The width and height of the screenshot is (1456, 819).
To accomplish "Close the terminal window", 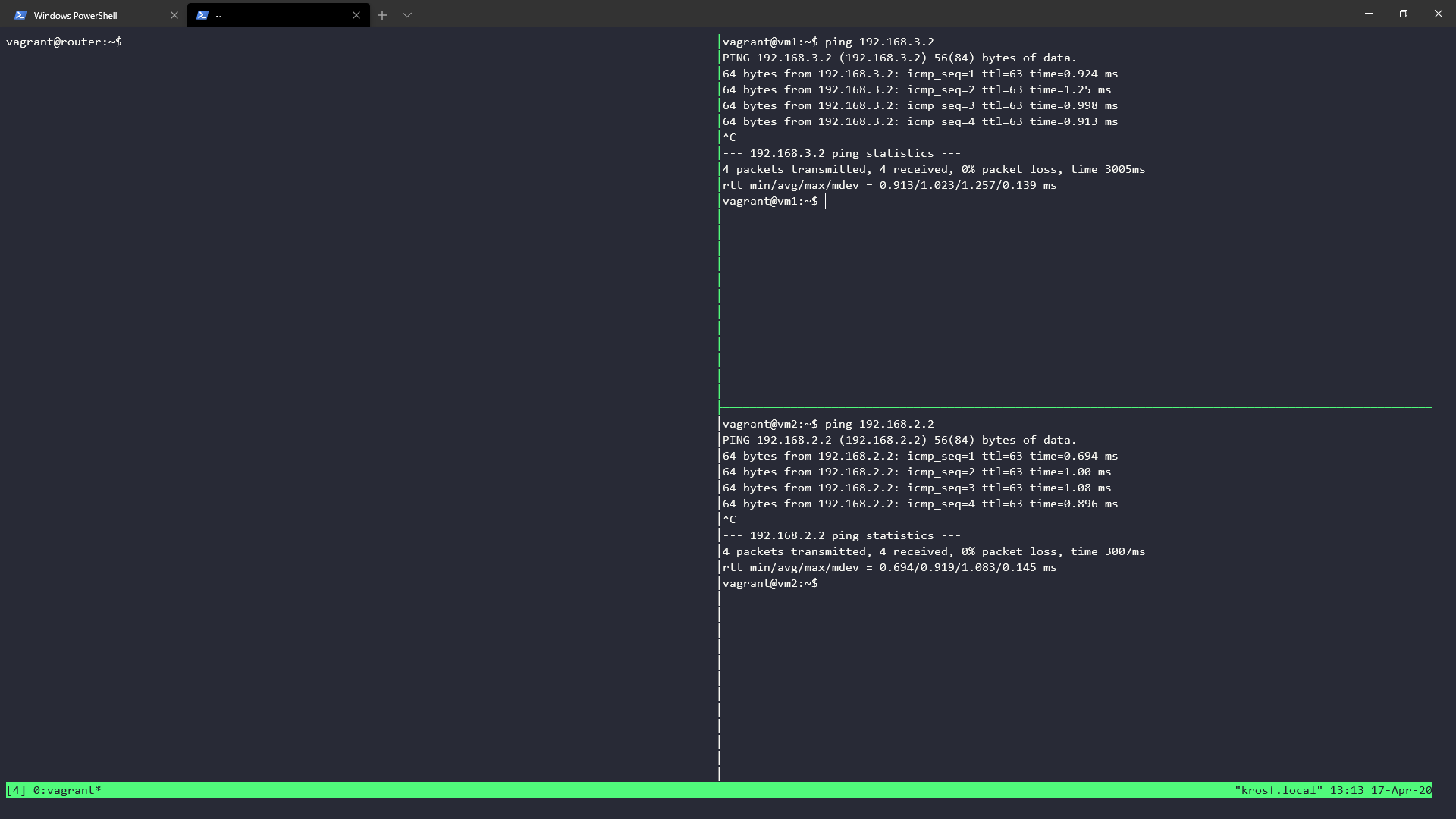I will (x=1439, y=14).
